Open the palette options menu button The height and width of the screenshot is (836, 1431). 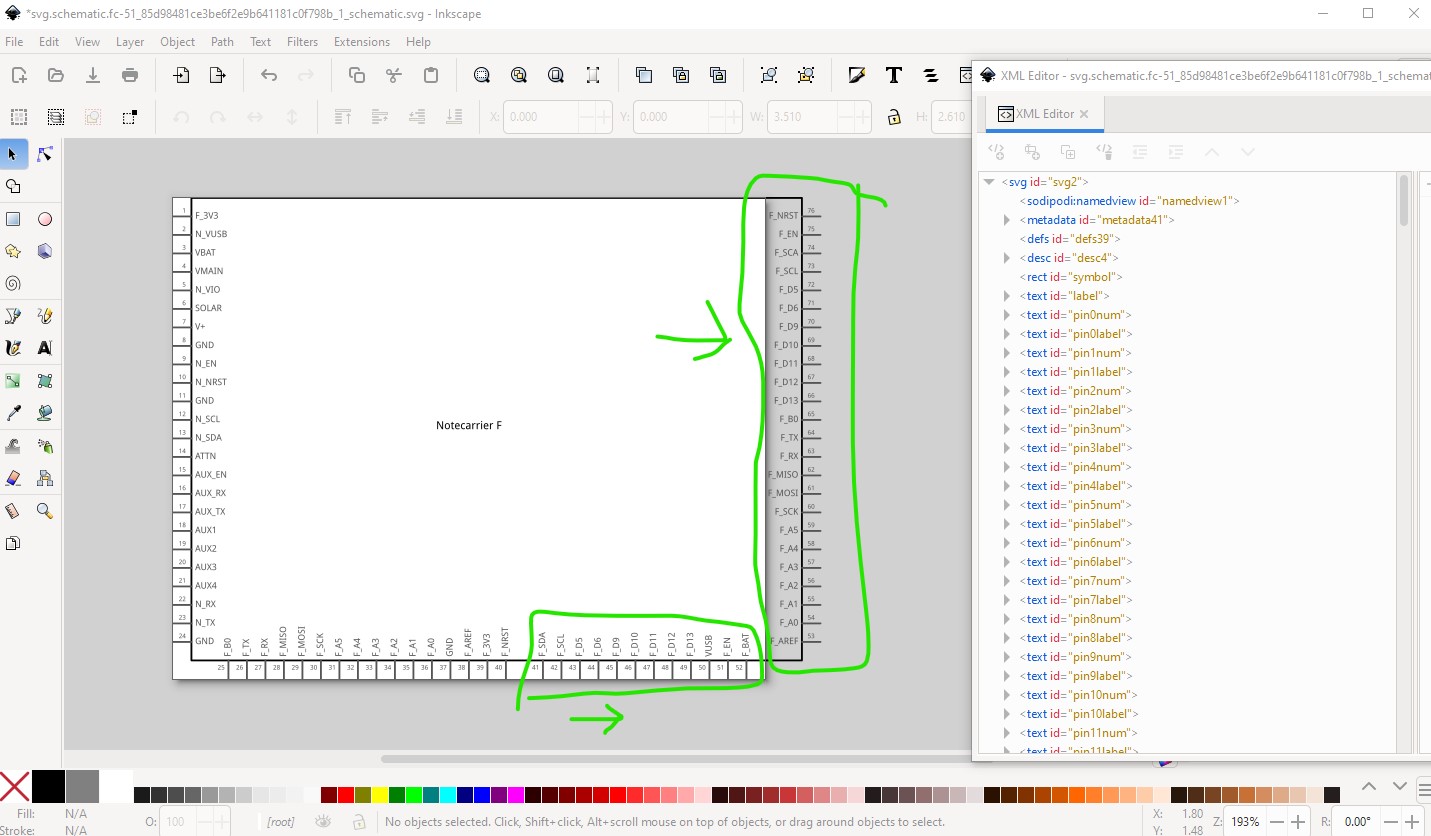tap(1422, 788)
